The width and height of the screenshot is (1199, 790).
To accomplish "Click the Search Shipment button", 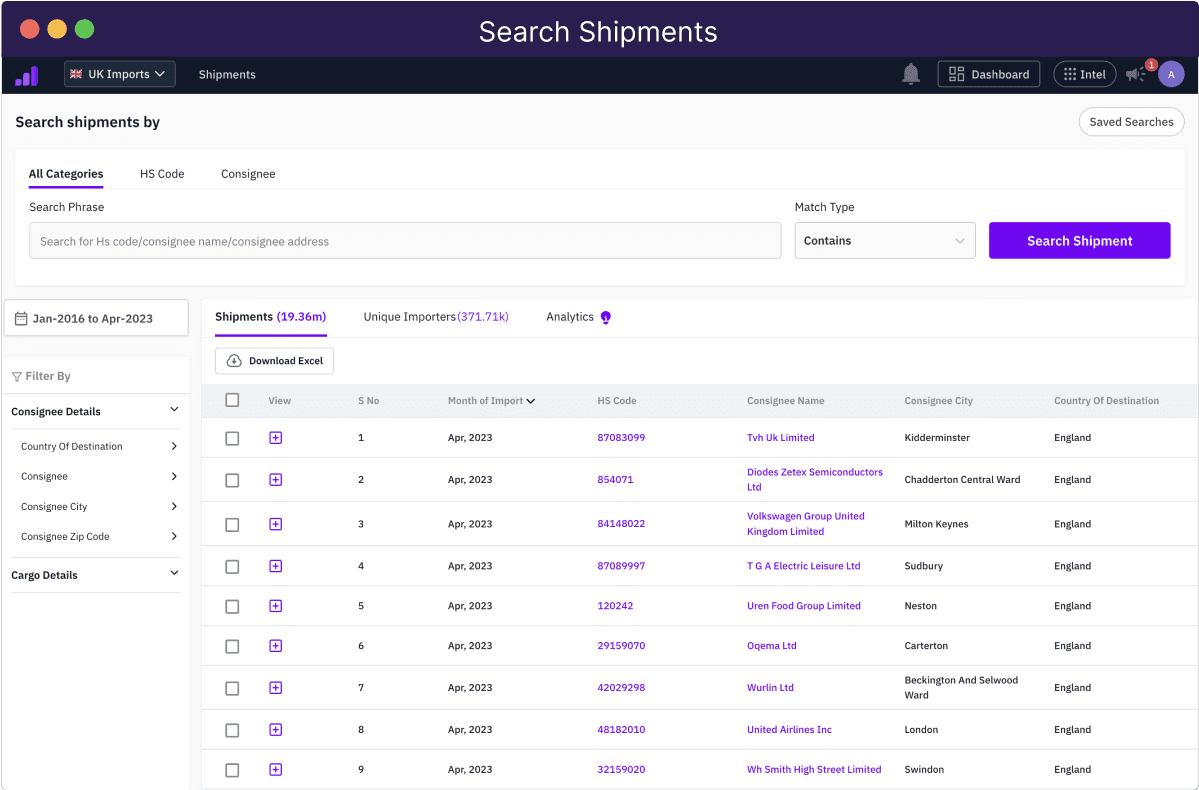I will pyautogui.click(x=1079, y=240).
